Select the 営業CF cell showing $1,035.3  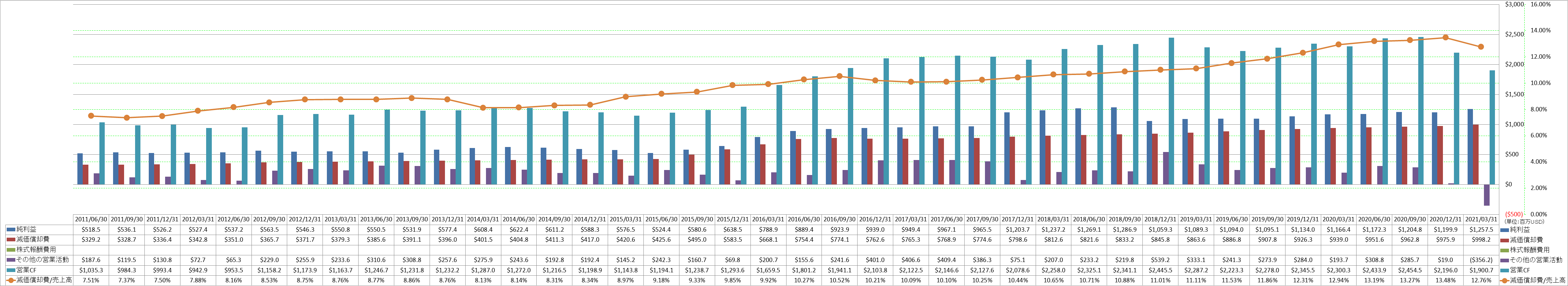point(91,270)
